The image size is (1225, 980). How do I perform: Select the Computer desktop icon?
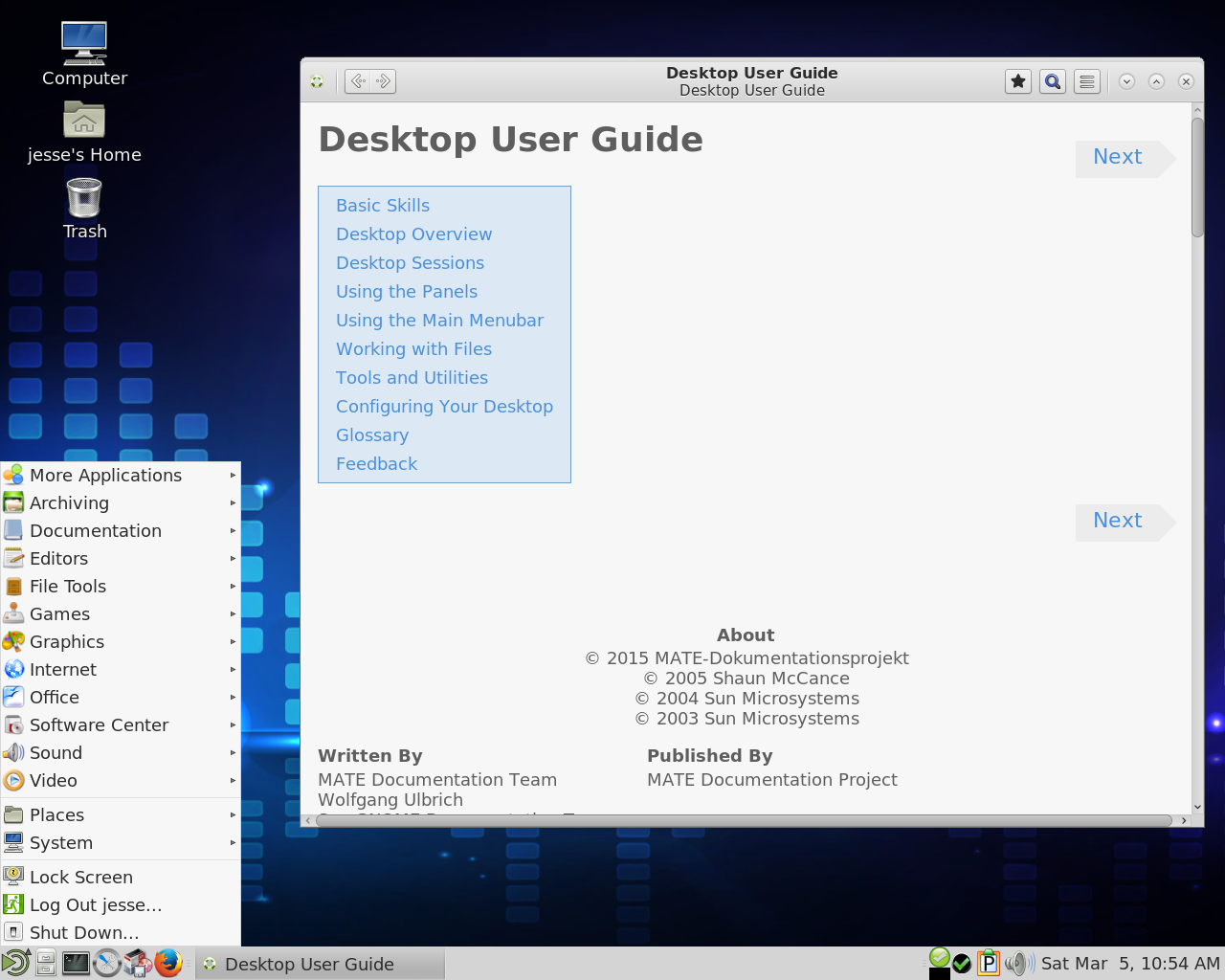84,54
